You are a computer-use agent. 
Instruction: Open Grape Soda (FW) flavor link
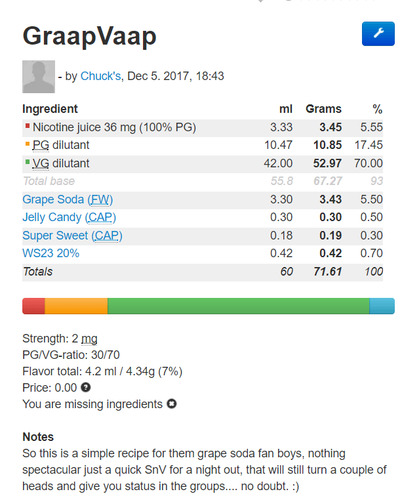point(68,199)
